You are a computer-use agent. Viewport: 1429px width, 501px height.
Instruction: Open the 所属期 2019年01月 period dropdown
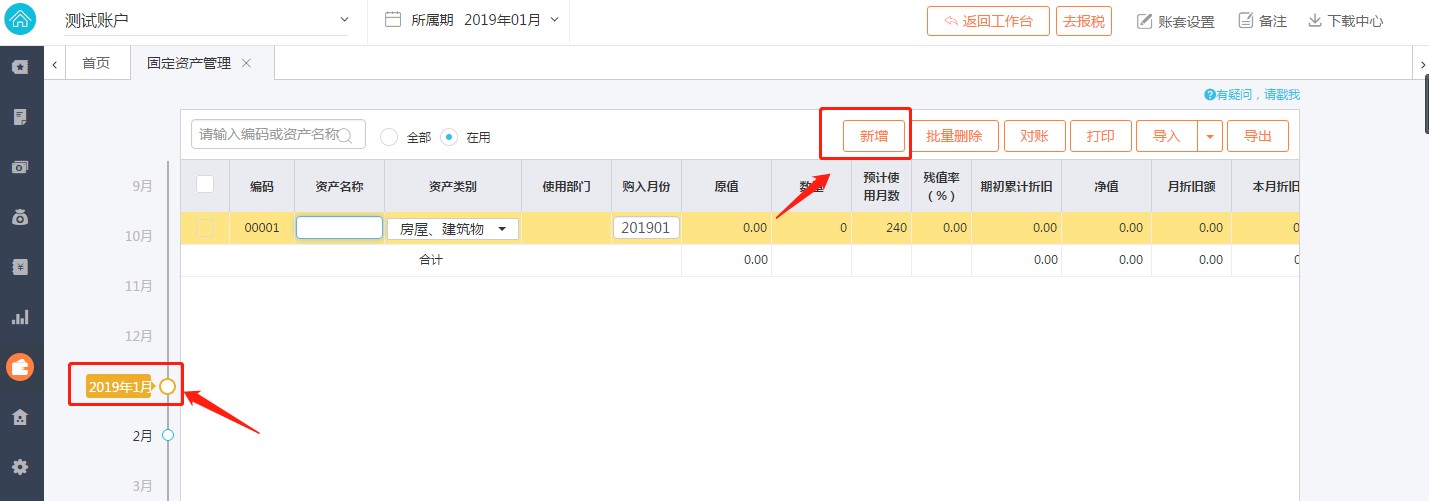coord(511,19)
